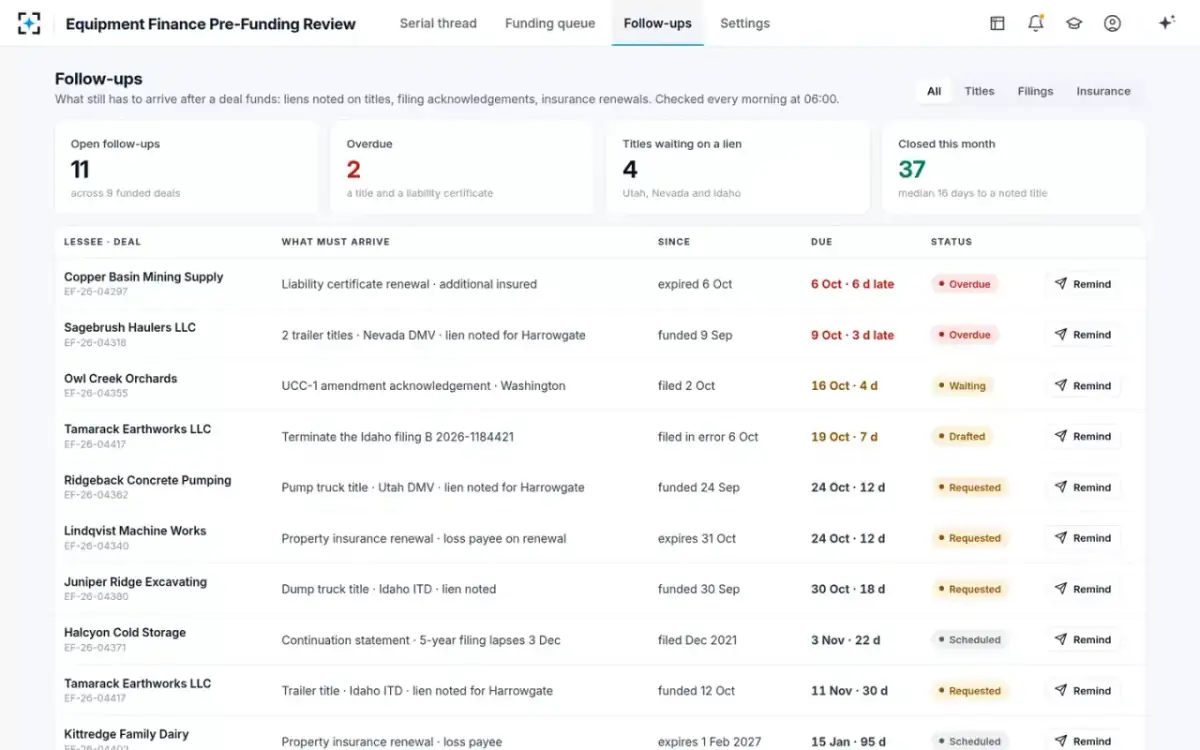
Task: Switch to Serial thread tab
Action: 438,23
